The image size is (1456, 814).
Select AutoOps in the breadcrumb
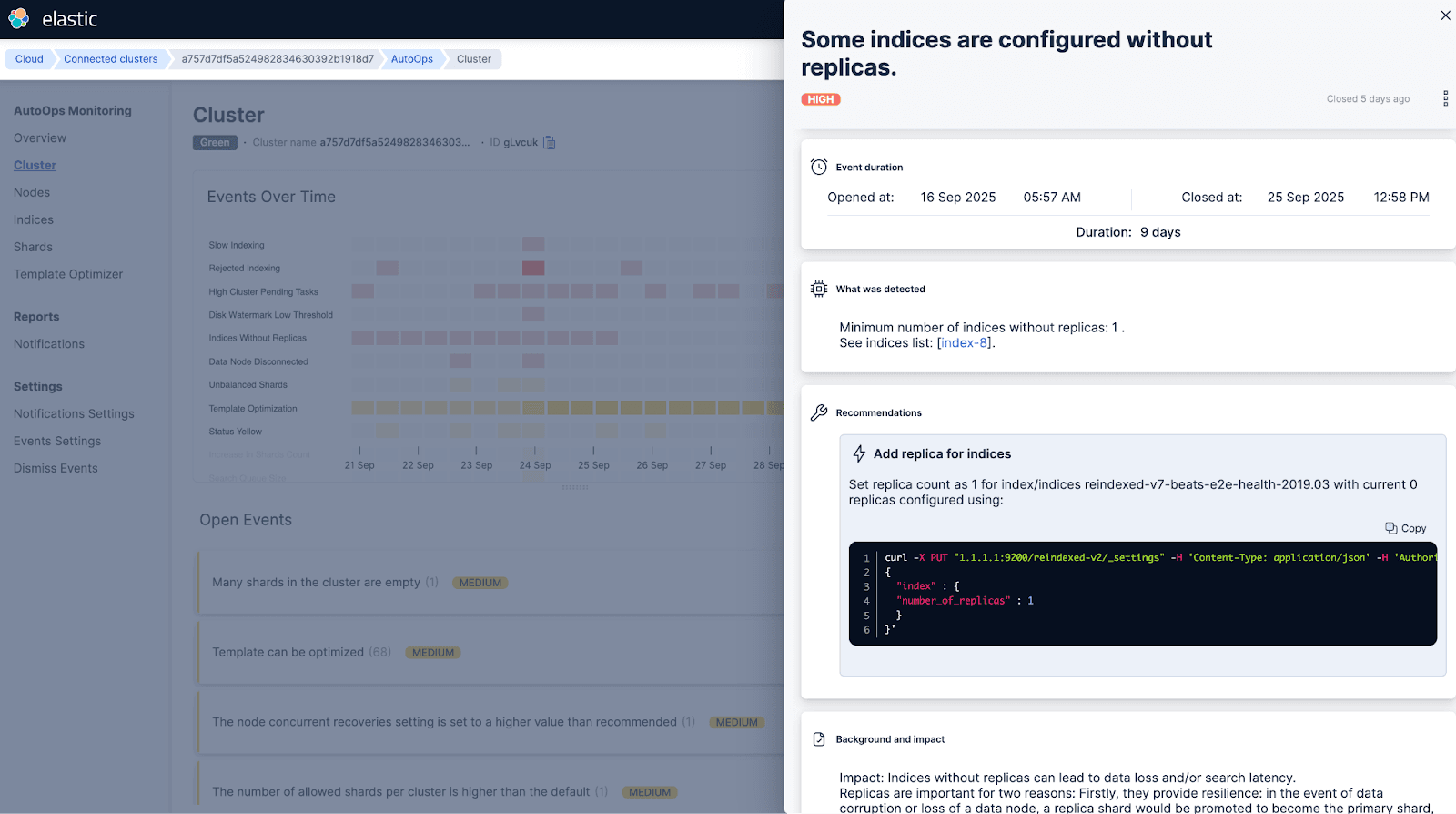point(411,59)
